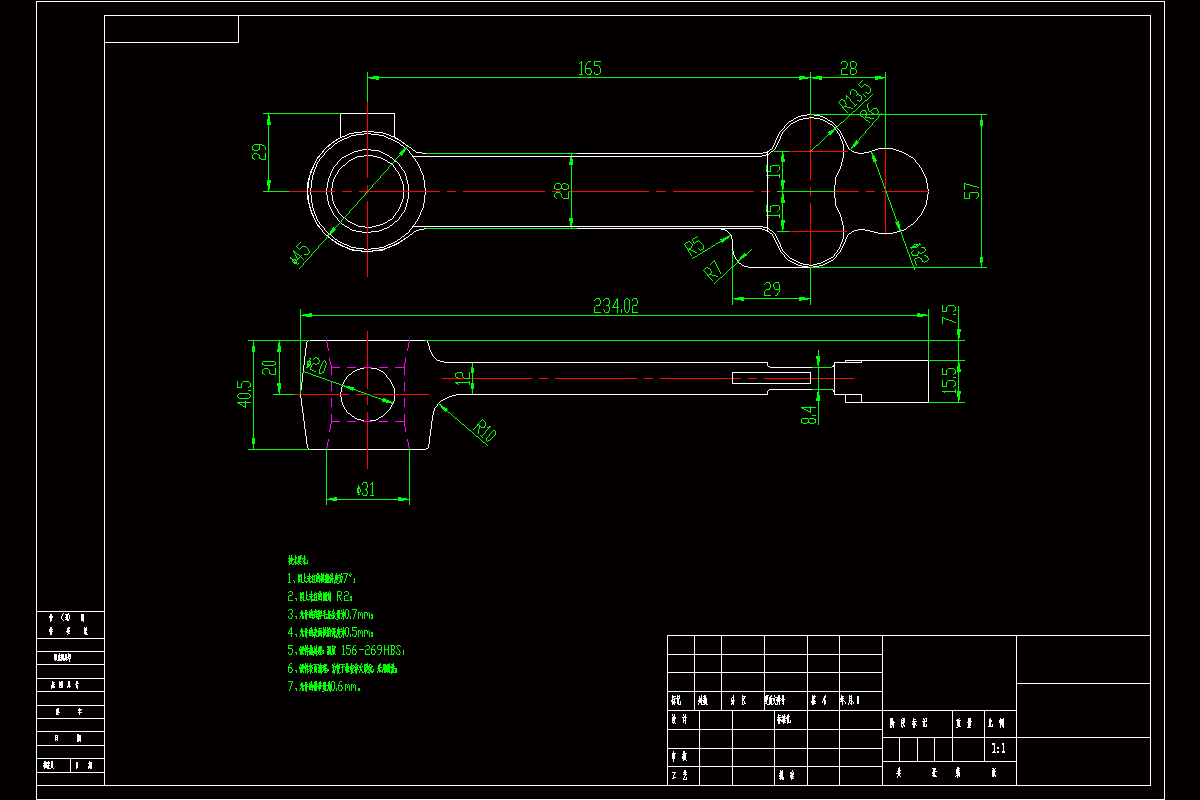
Task: Pick the 234.02 overall length dimension
Action: [x=616, y=306]
